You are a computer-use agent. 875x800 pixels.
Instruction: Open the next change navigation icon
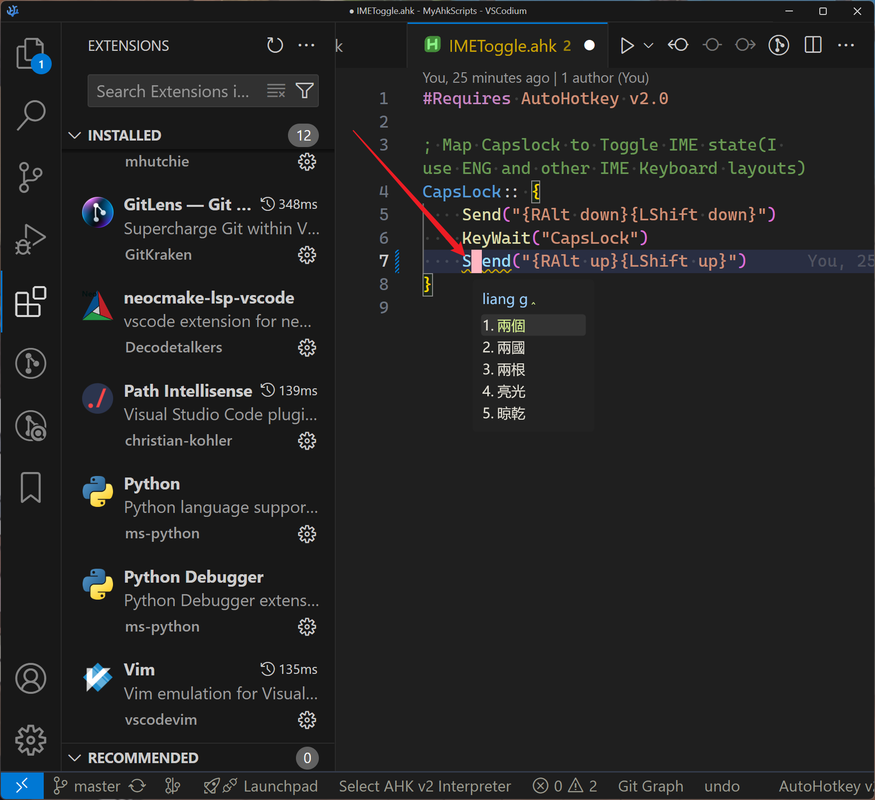click(746, 45)
